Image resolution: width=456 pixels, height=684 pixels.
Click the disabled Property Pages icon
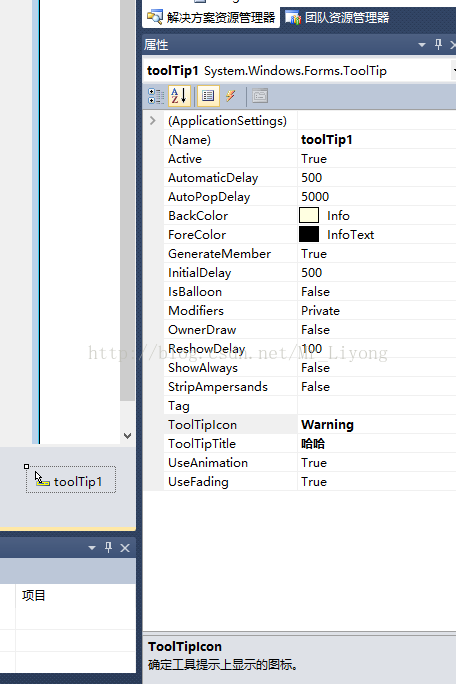pyautogui.click(x=260, y=96)
